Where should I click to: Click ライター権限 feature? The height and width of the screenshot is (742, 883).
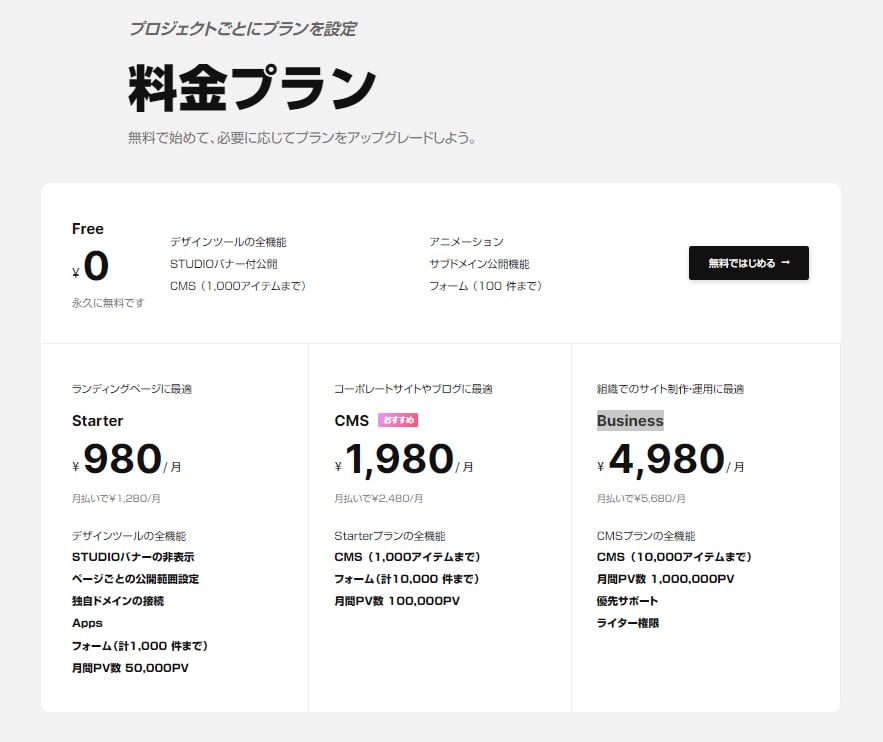tap(628, 623)
